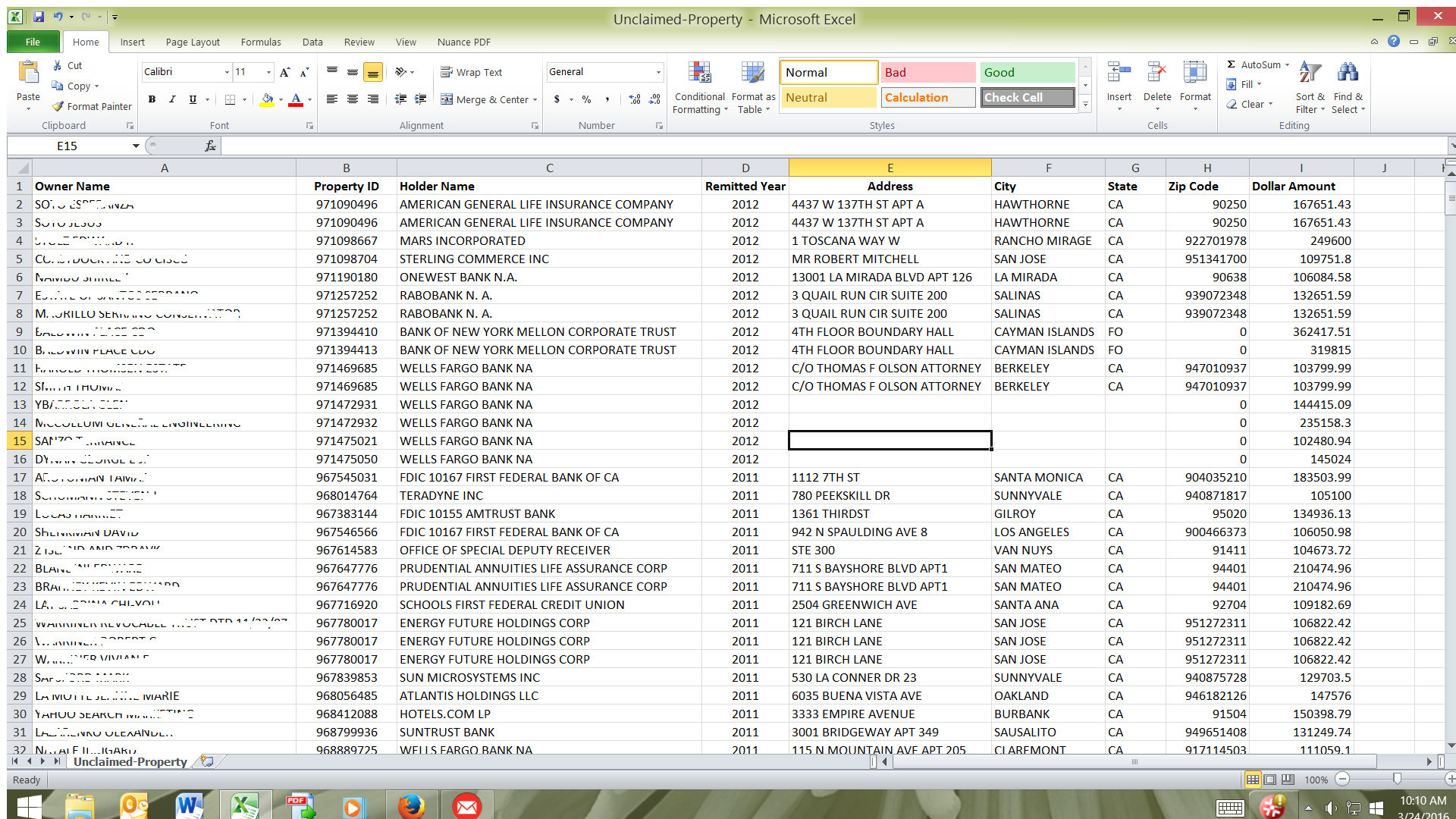Open the Calibri font name dropdown
The height and width of the screenshot is (819, 1456).
pos(227,72)
